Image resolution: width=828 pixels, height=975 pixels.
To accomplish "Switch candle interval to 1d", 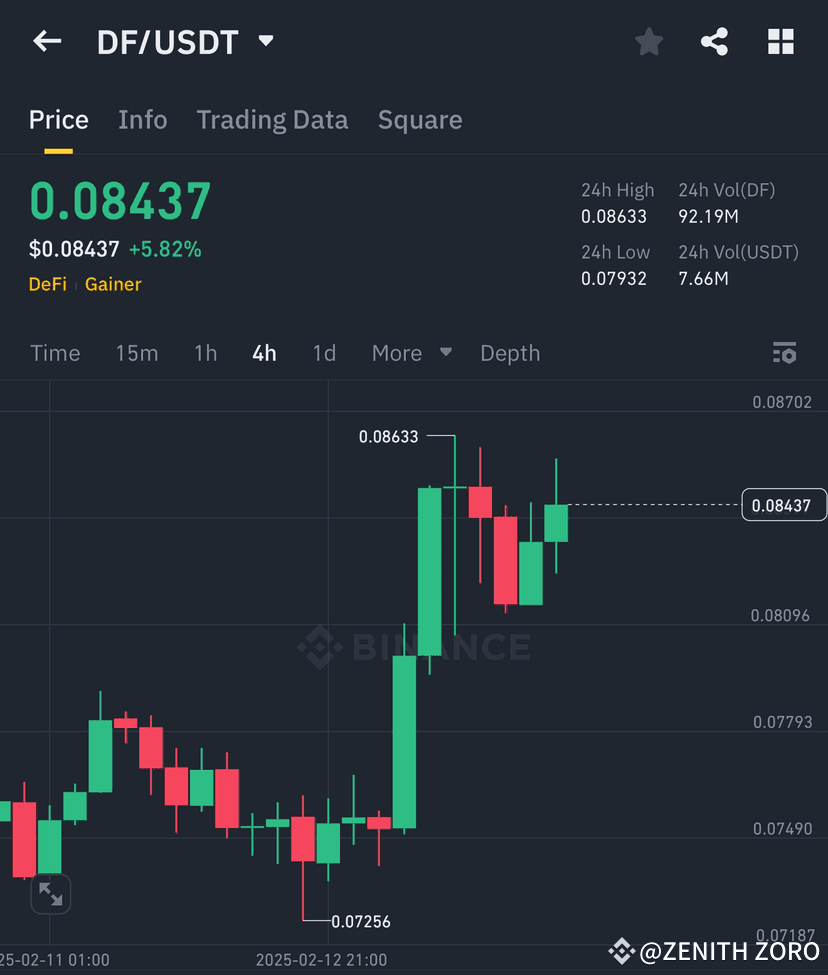I will pyautogui.click(x=324, y=353).
